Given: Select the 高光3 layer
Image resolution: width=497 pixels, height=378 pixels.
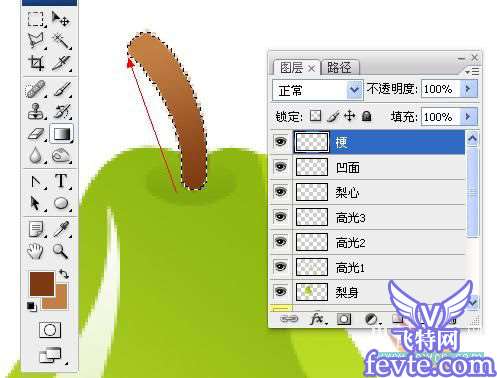Looking at the screenshot, I should pos(369,217).
